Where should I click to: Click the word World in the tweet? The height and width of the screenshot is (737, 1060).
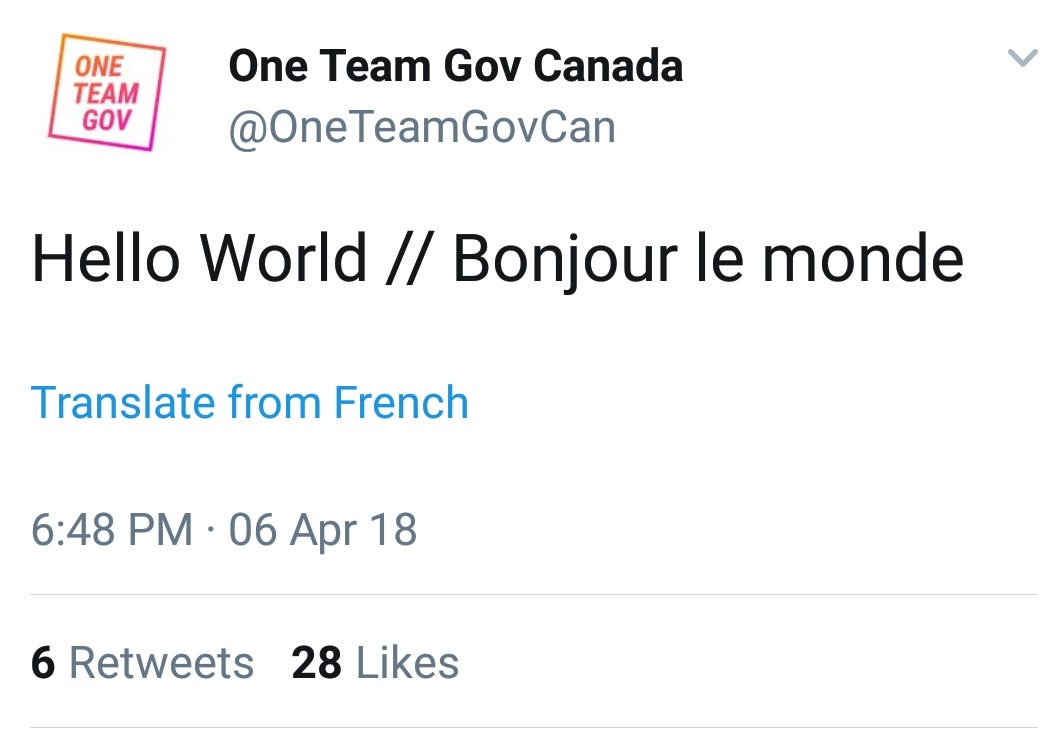[x=283, y=257]
